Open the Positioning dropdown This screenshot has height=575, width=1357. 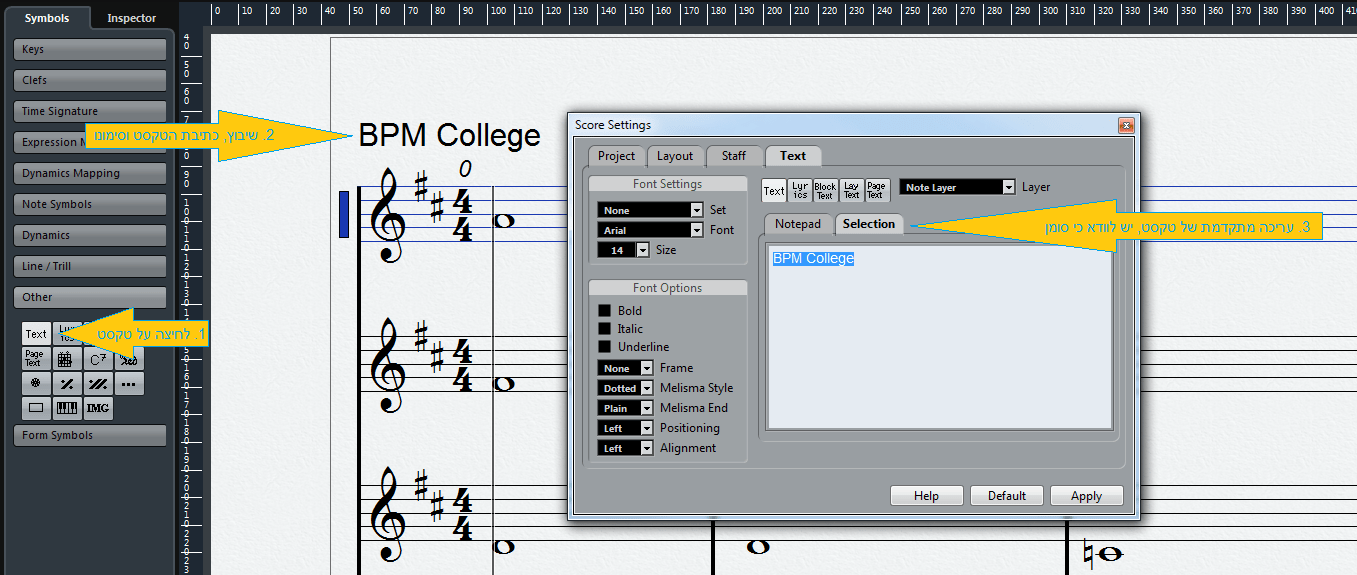(626, 428)
